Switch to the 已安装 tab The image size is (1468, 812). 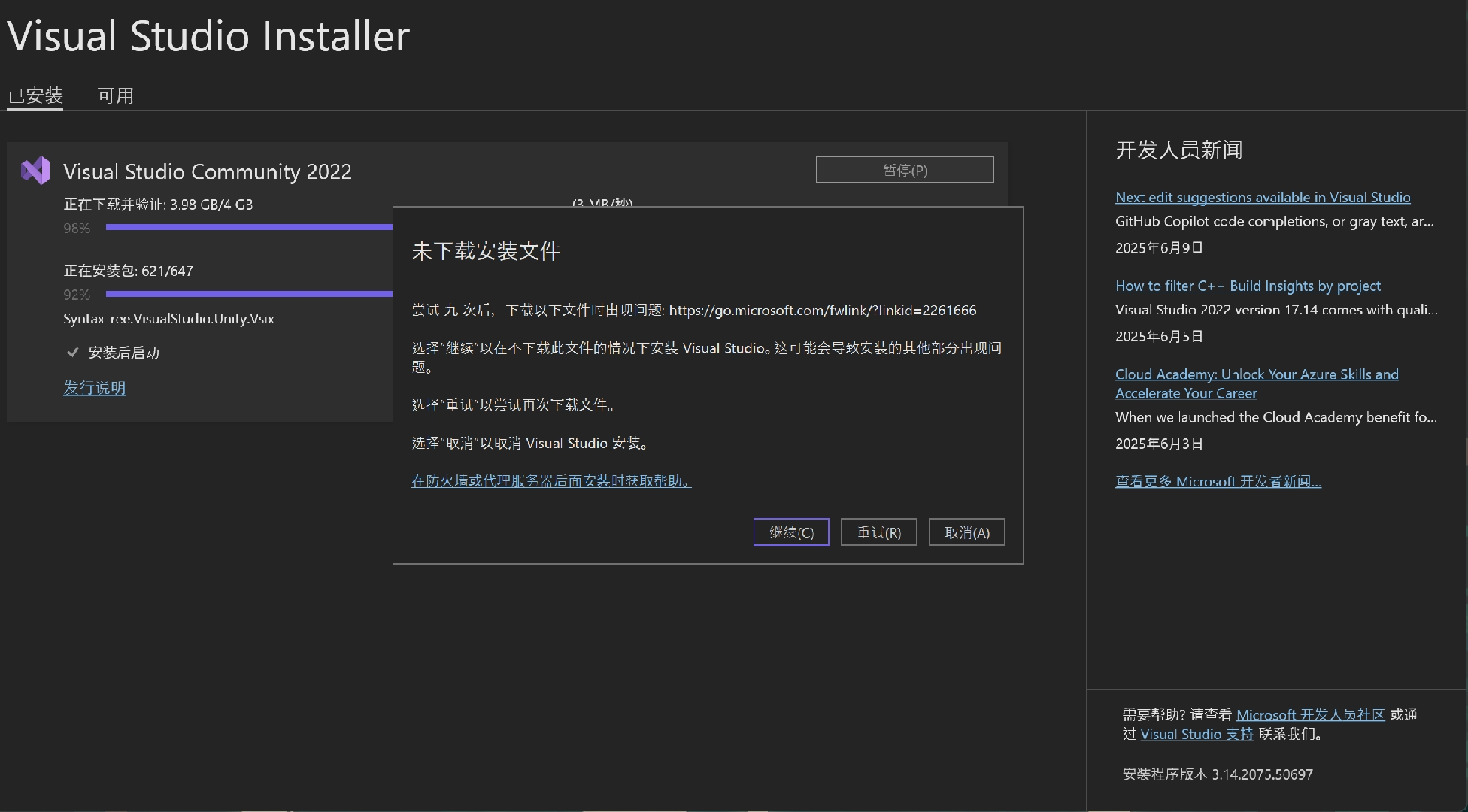click(x=35, y=95)
